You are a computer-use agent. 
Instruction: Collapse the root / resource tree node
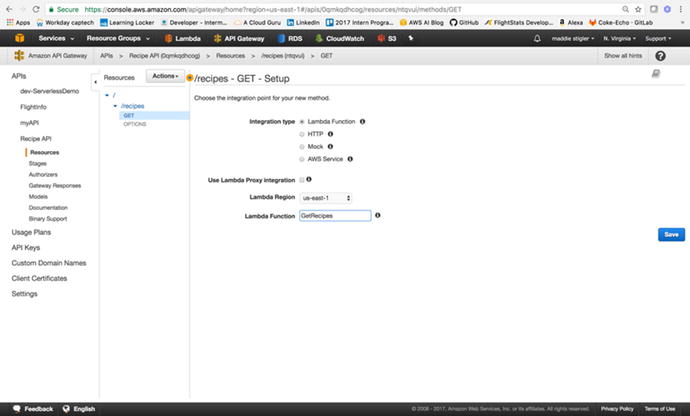pos(107,95)
